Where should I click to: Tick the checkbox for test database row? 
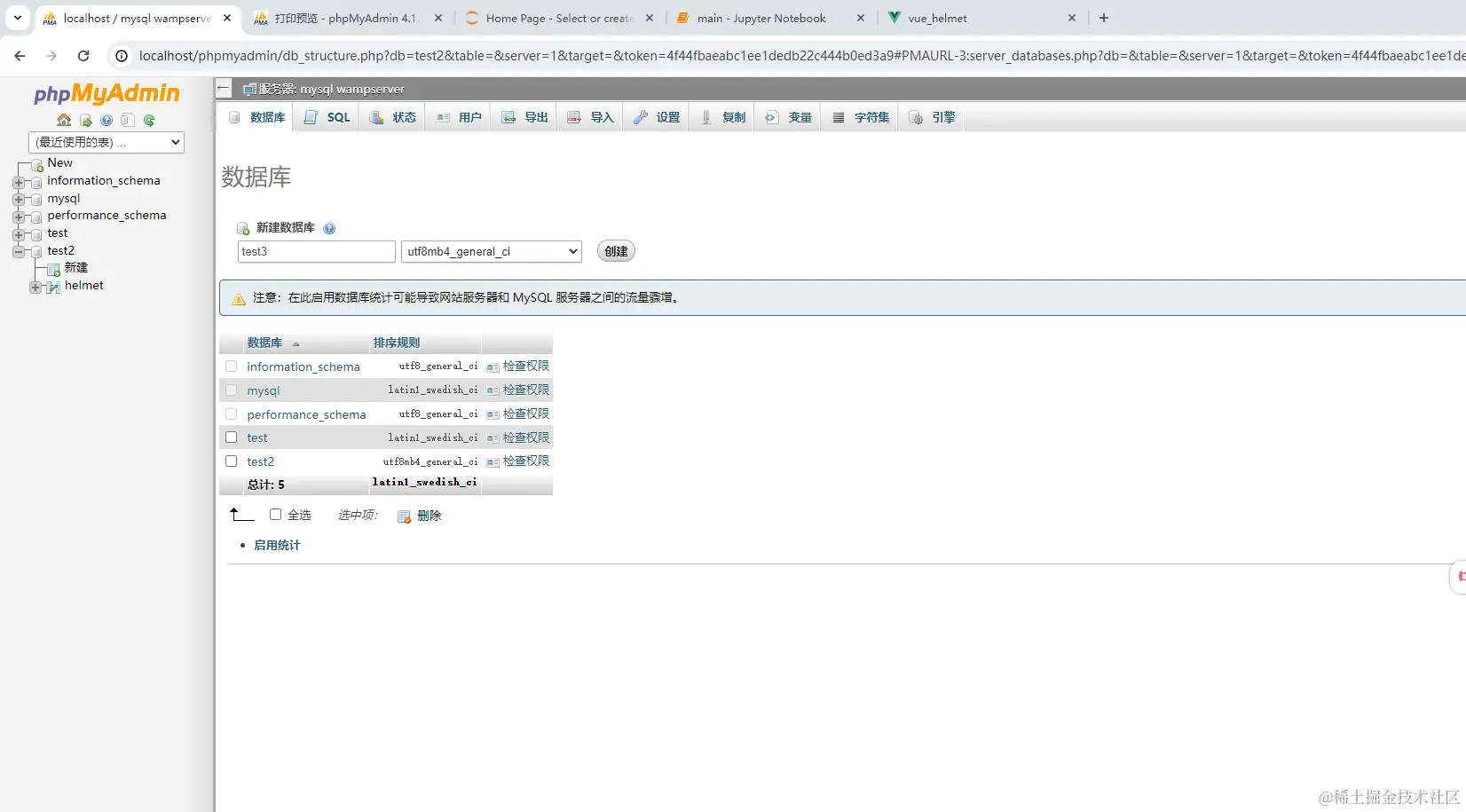click(x=232, y=438)
